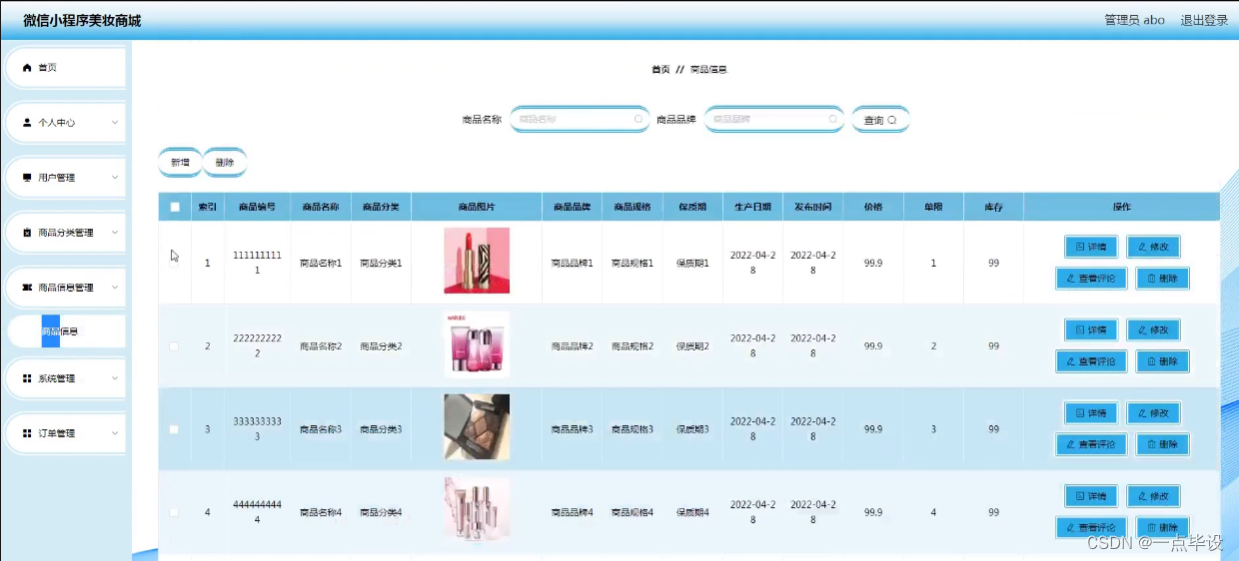
Task: Click in the 商品品牌 search input
Action: click(x=774, y=119)
